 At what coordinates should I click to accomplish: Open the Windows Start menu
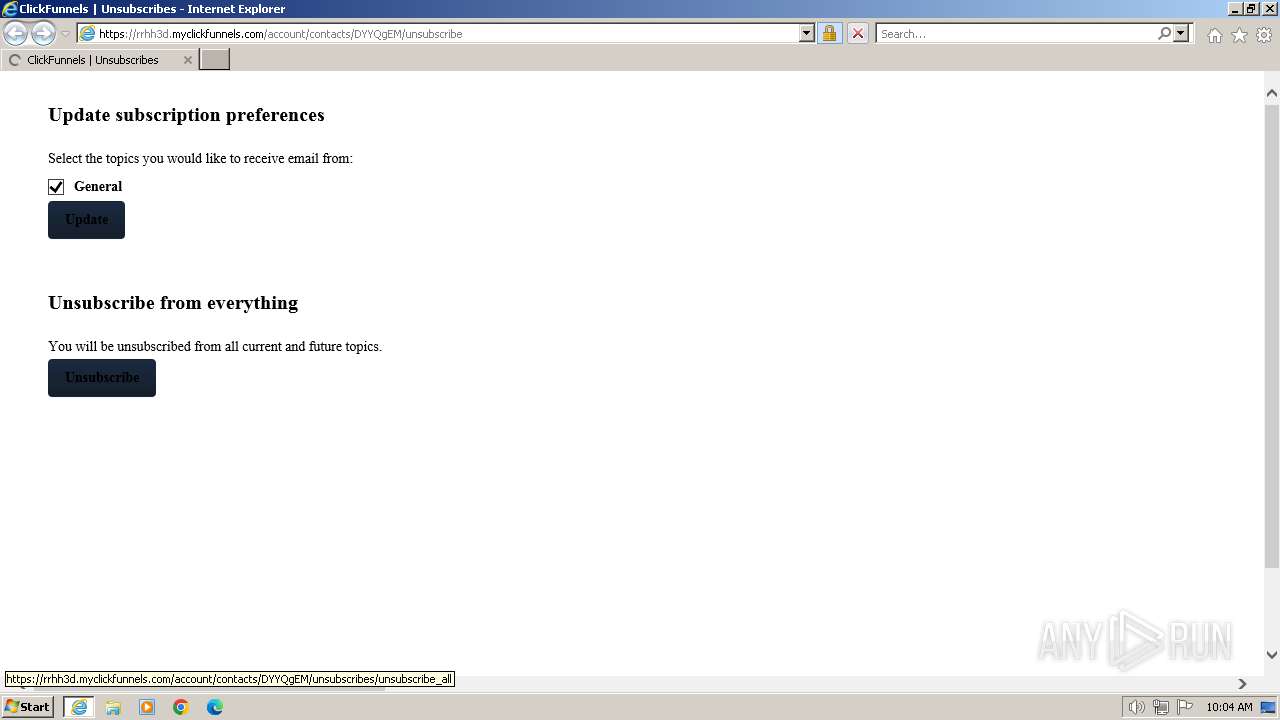tap(27, 707)
